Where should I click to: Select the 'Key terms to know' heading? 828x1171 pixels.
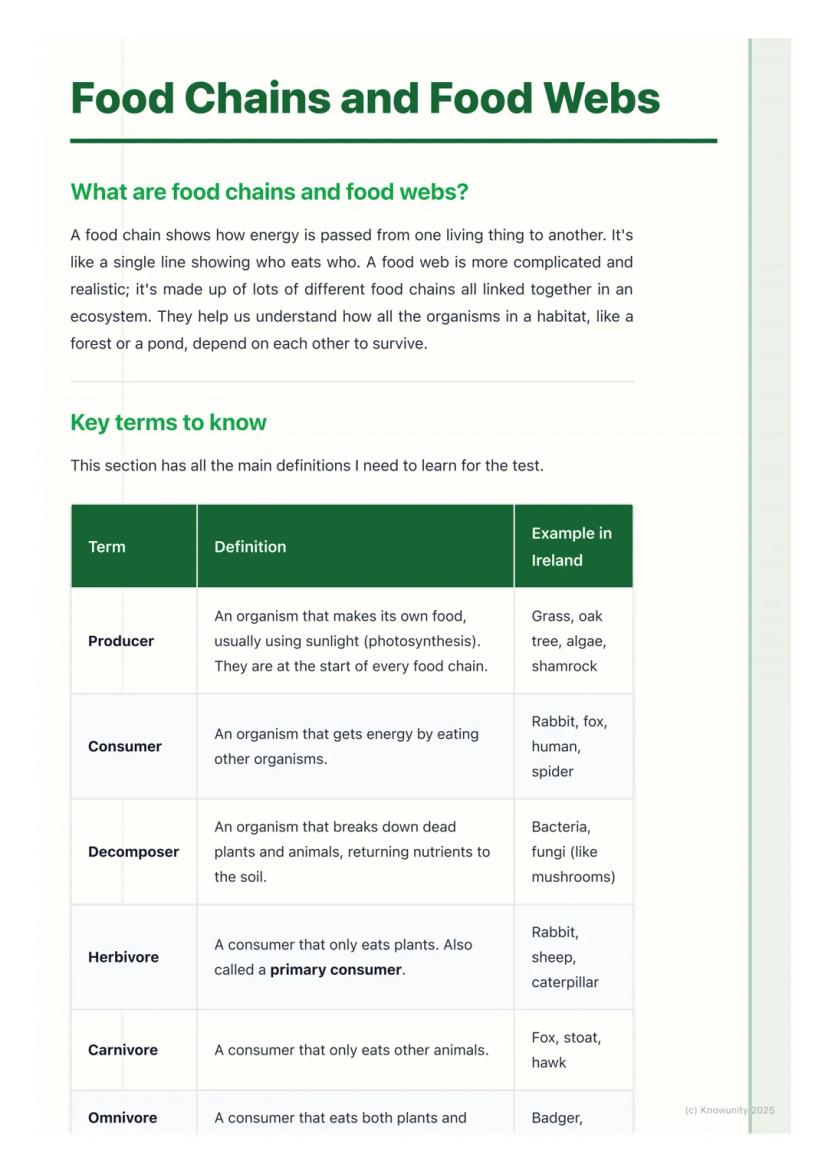point(168,422)
